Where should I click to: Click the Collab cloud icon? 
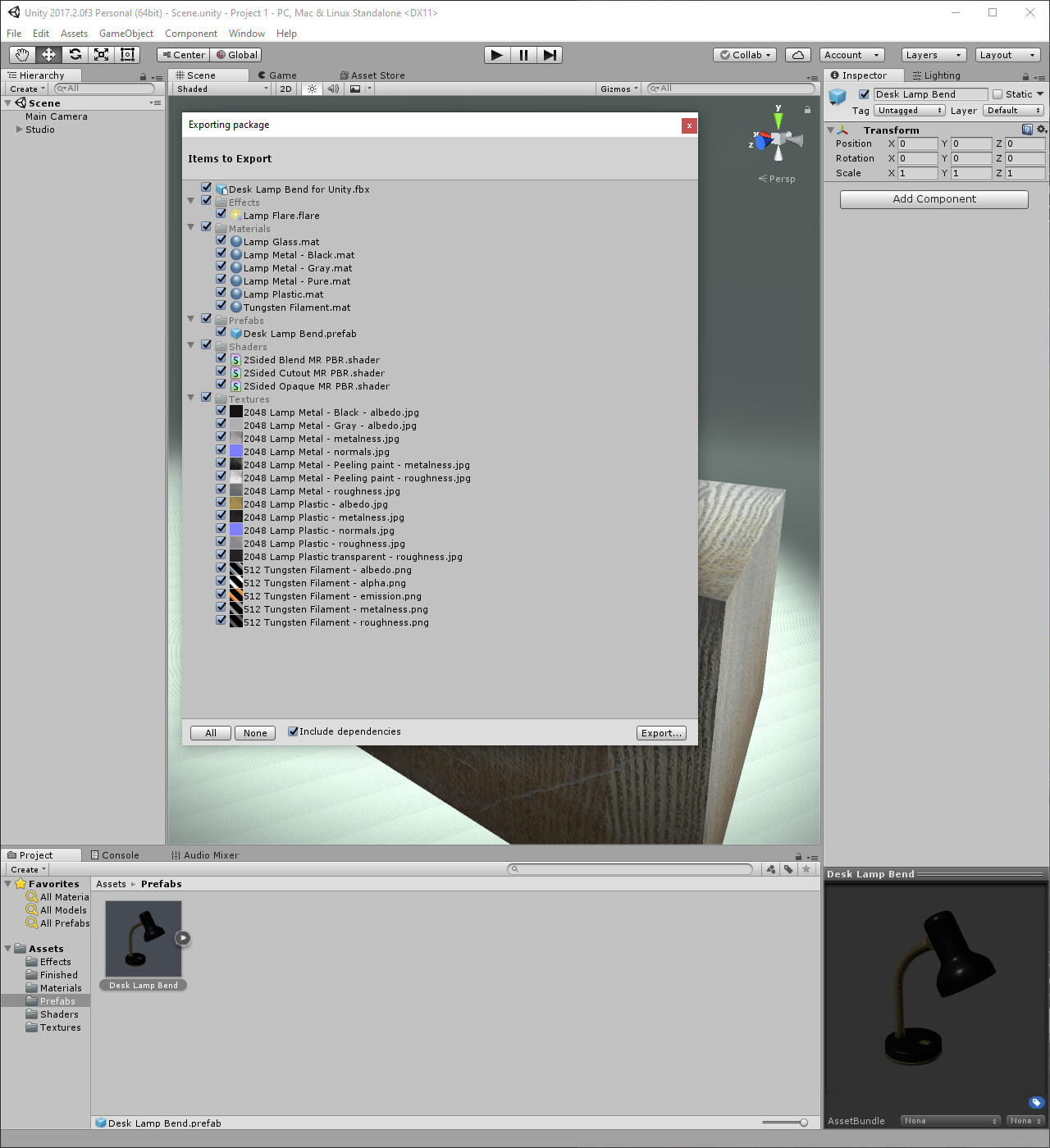797,54
